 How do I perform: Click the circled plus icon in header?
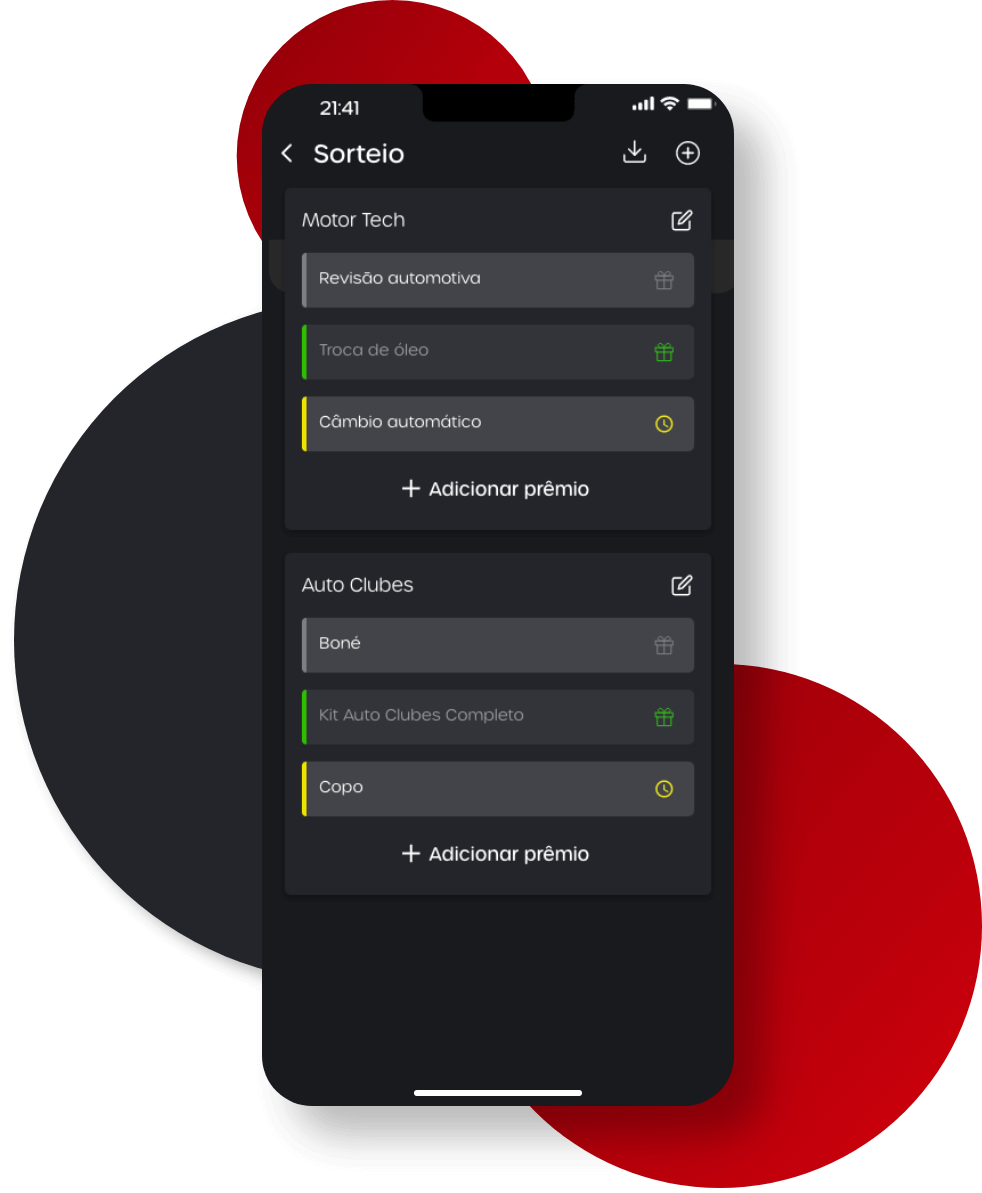coord(688,153)
